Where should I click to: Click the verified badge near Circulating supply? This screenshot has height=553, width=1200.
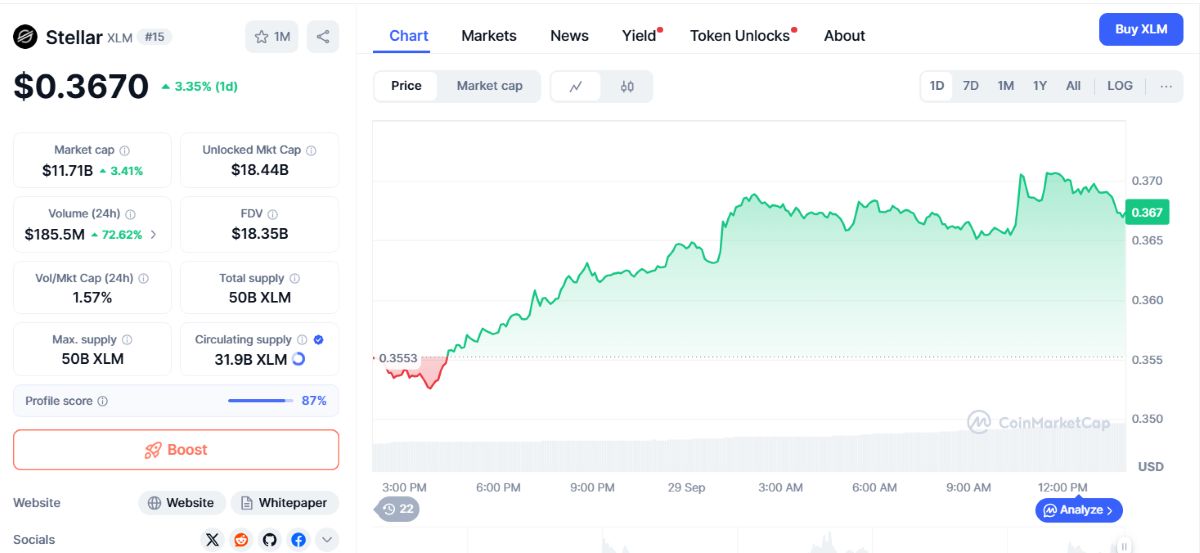coord(318,340)
